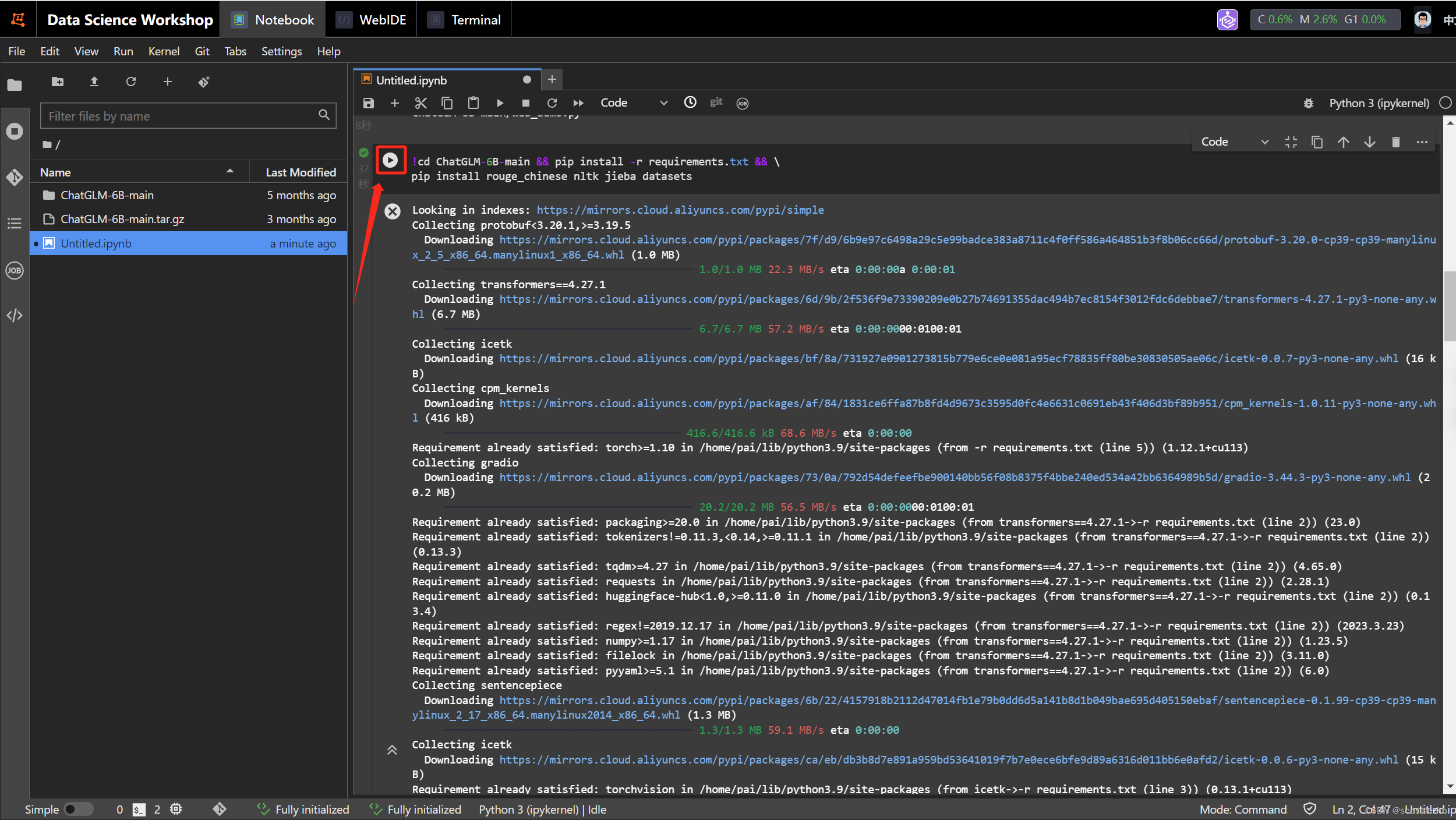Split the cell using the cell toolbar icon
Viewport: 1456px width, 820px height.
tap(1291, 142)
